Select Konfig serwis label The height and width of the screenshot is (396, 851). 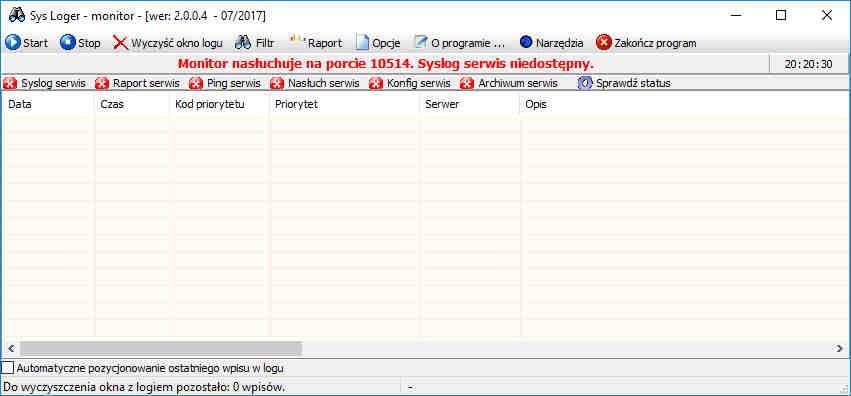pos(419,84)
